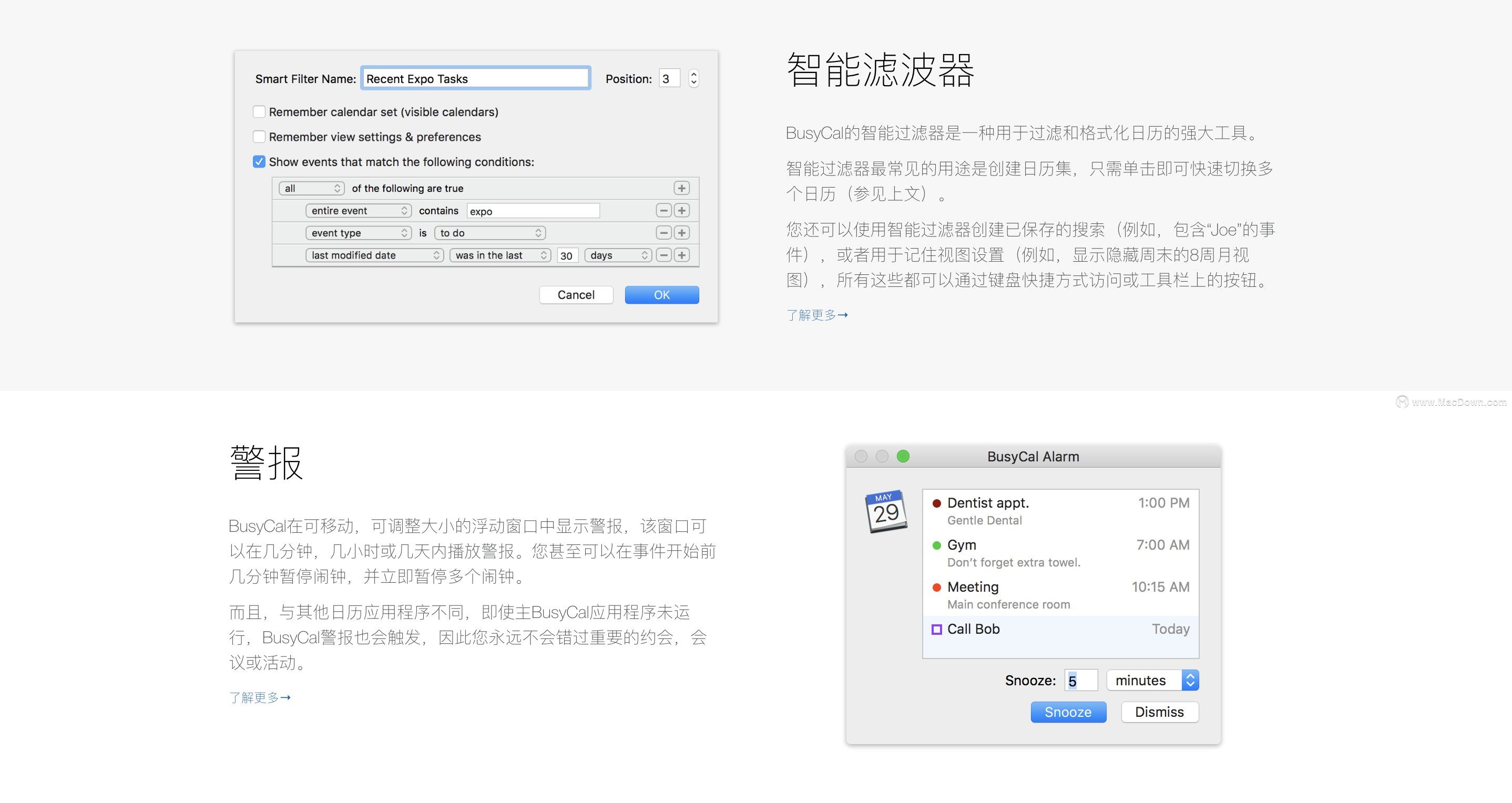Click the green dot beside Gym
The width and height of the screenshot is (1512, 803).
coord(937,545)
